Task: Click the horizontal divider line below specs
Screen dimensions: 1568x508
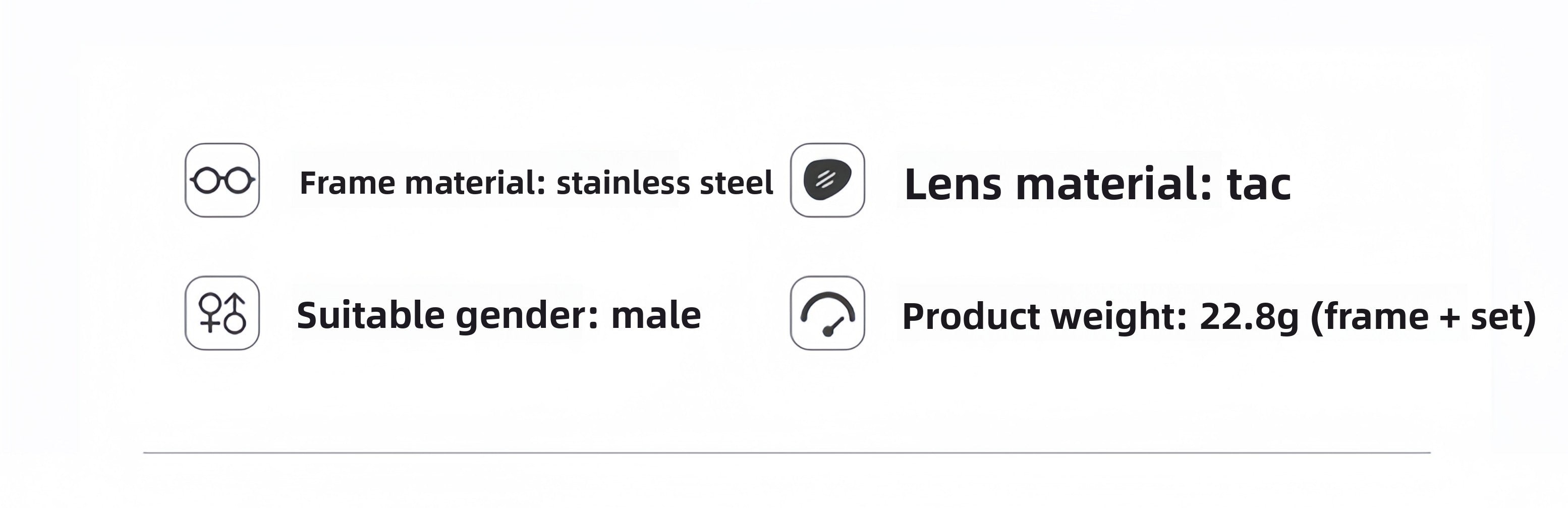Action: [x=787, y=453]
